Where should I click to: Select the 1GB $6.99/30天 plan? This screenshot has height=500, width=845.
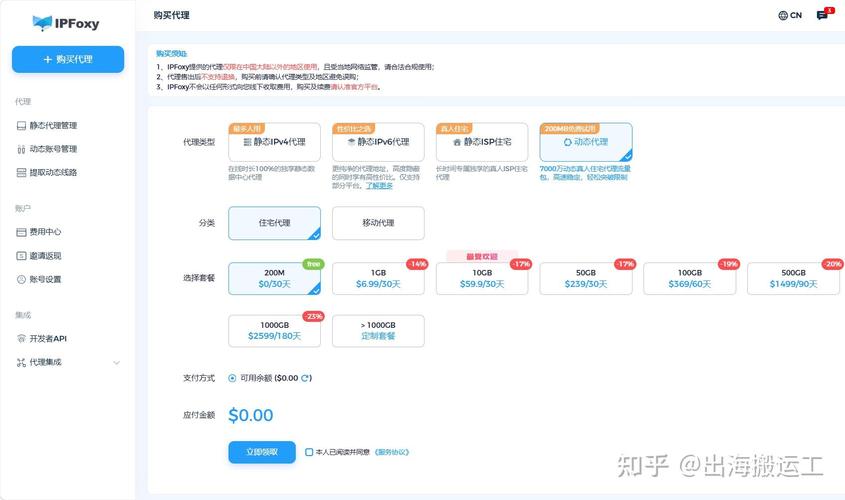click(378, 279)
